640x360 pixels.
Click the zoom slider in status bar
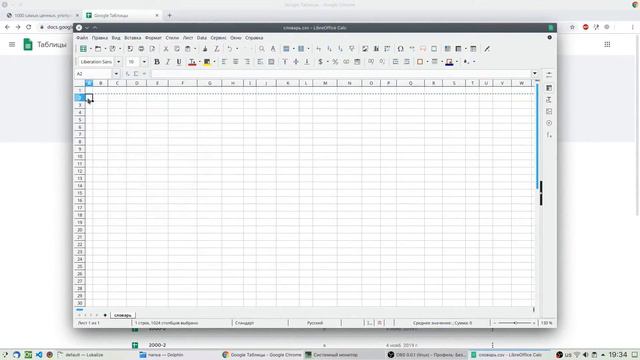click(x=514, y=323)
